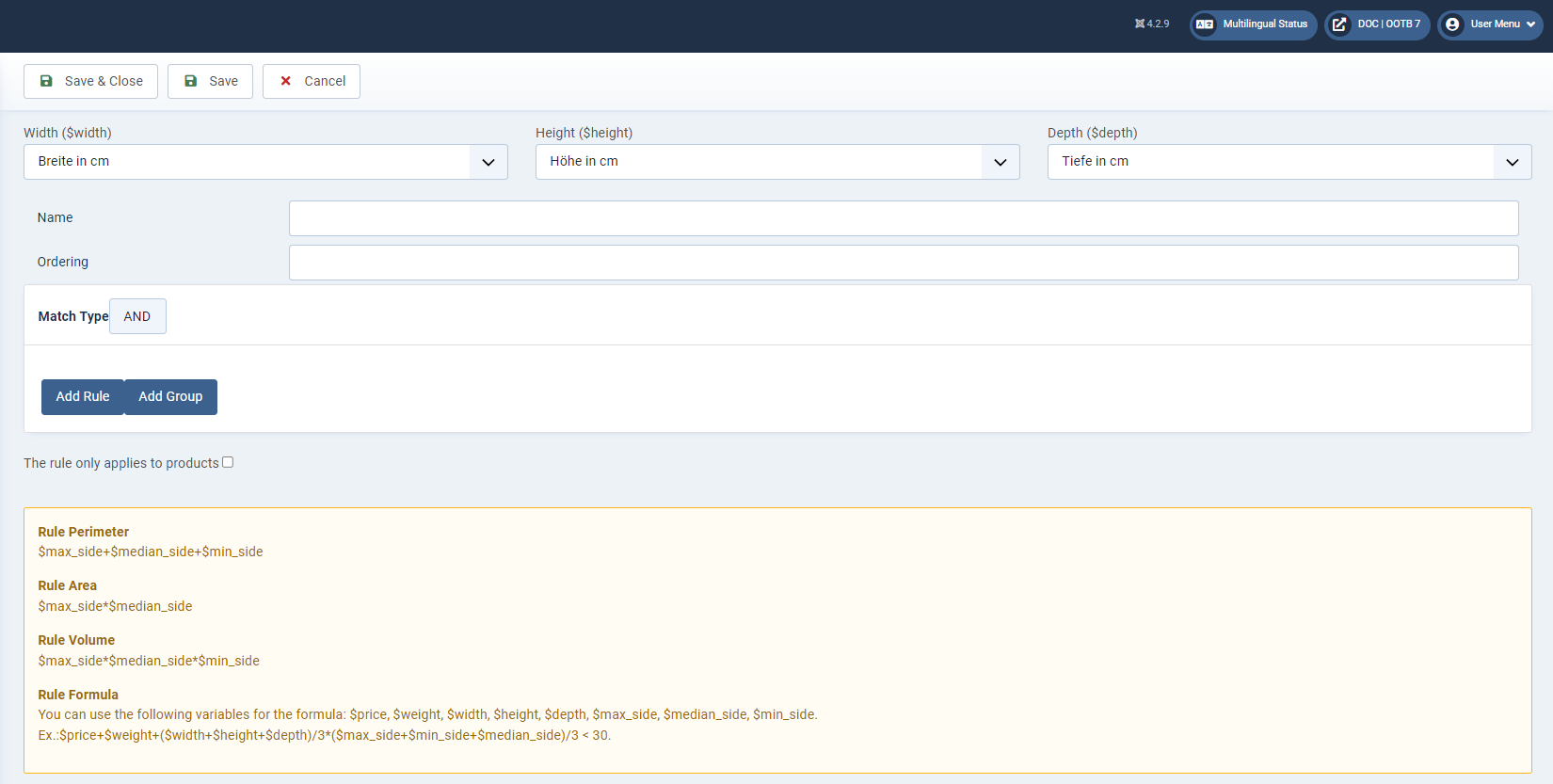Click the 'Rule Perimeter' heading text
1553x784 pixels.
(x=84, y=532)
